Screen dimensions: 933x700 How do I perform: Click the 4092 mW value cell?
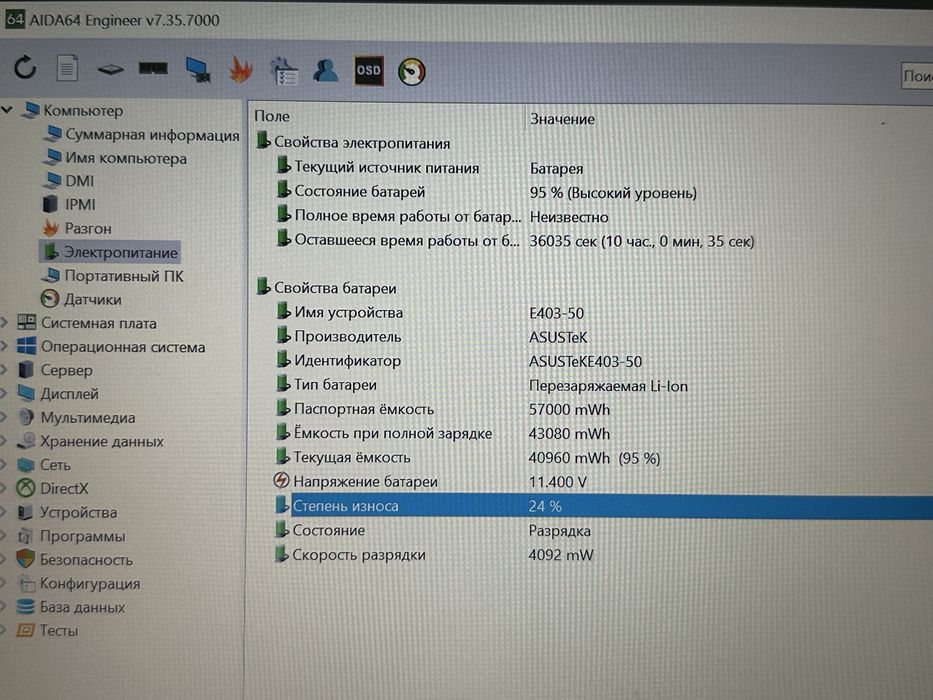pyautogui.click(x=561, y=555)
